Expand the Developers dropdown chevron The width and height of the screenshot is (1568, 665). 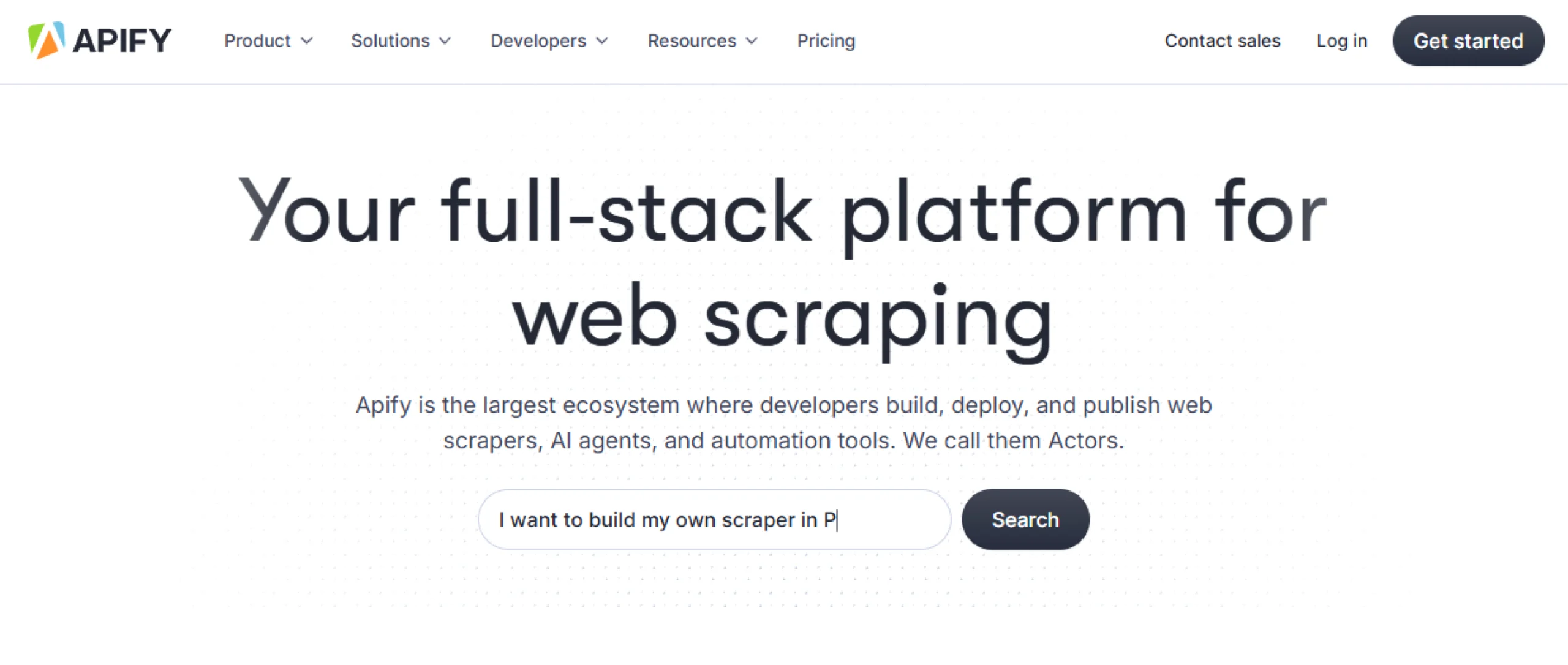(x=602, y=41)
